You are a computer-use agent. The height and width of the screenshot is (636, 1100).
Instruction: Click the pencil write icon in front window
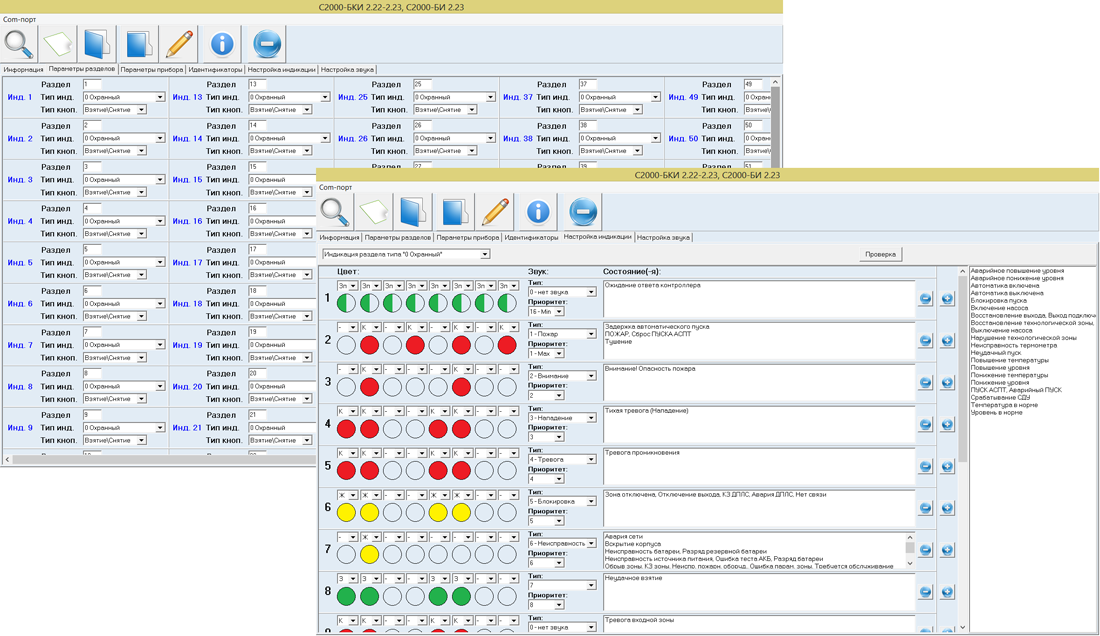click(495, 212)
